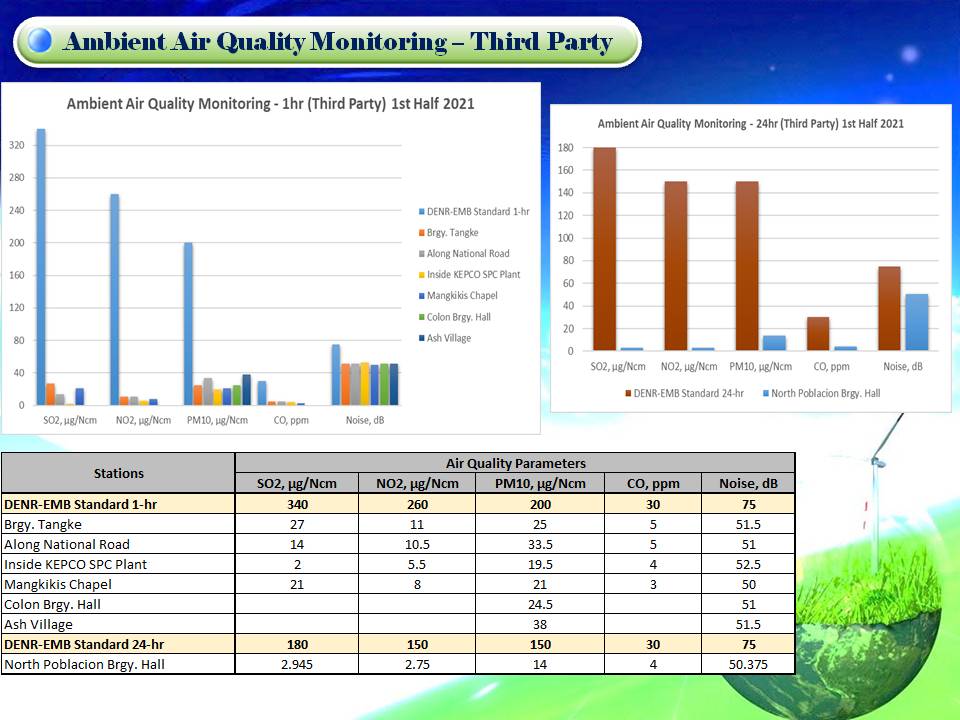
Task: Click the 180 cell in the table's 24-hr standard row
Action: tap(297, 645)
